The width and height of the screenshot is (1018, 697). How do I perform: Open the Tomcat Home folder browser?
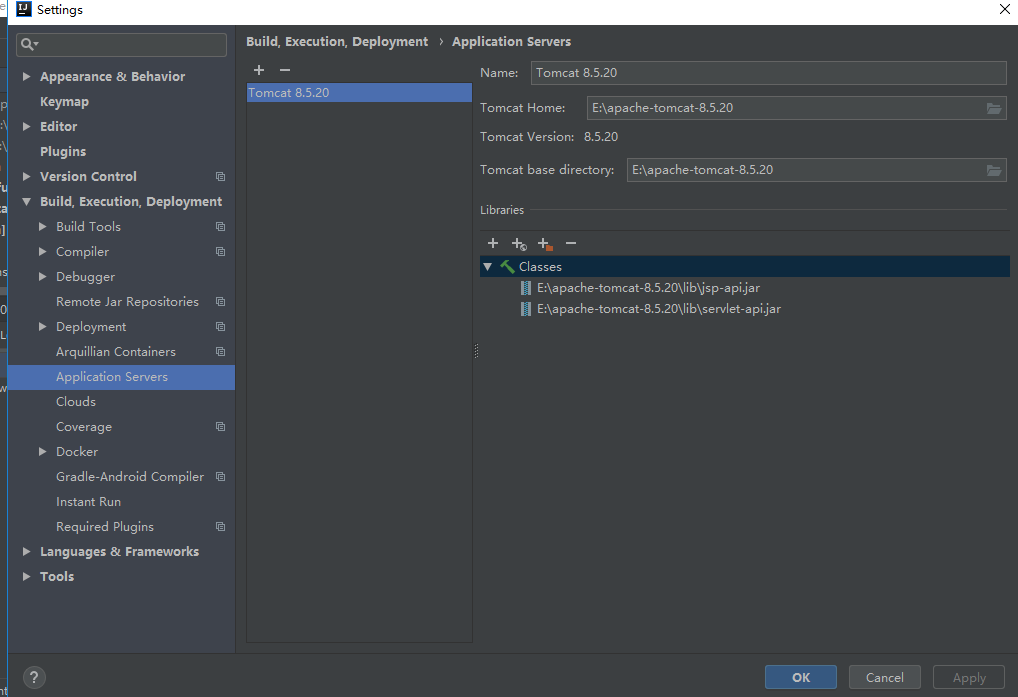(994, 107)
